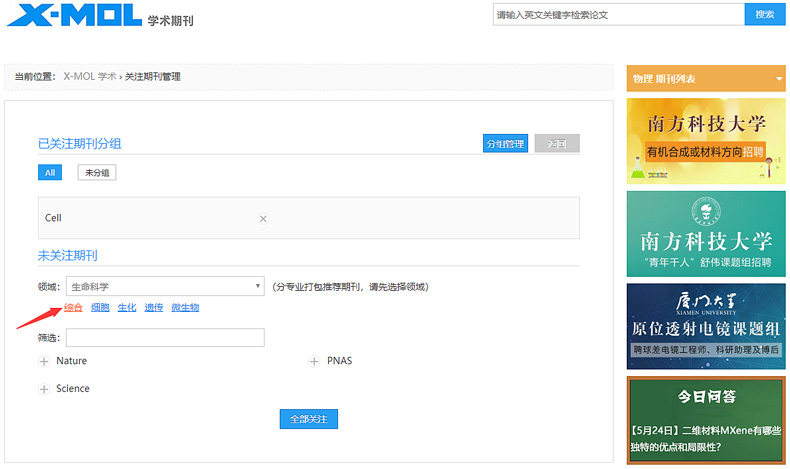
Task: Click the X-MOL logo
Action: pyautogui.click(x=75, y=15)
